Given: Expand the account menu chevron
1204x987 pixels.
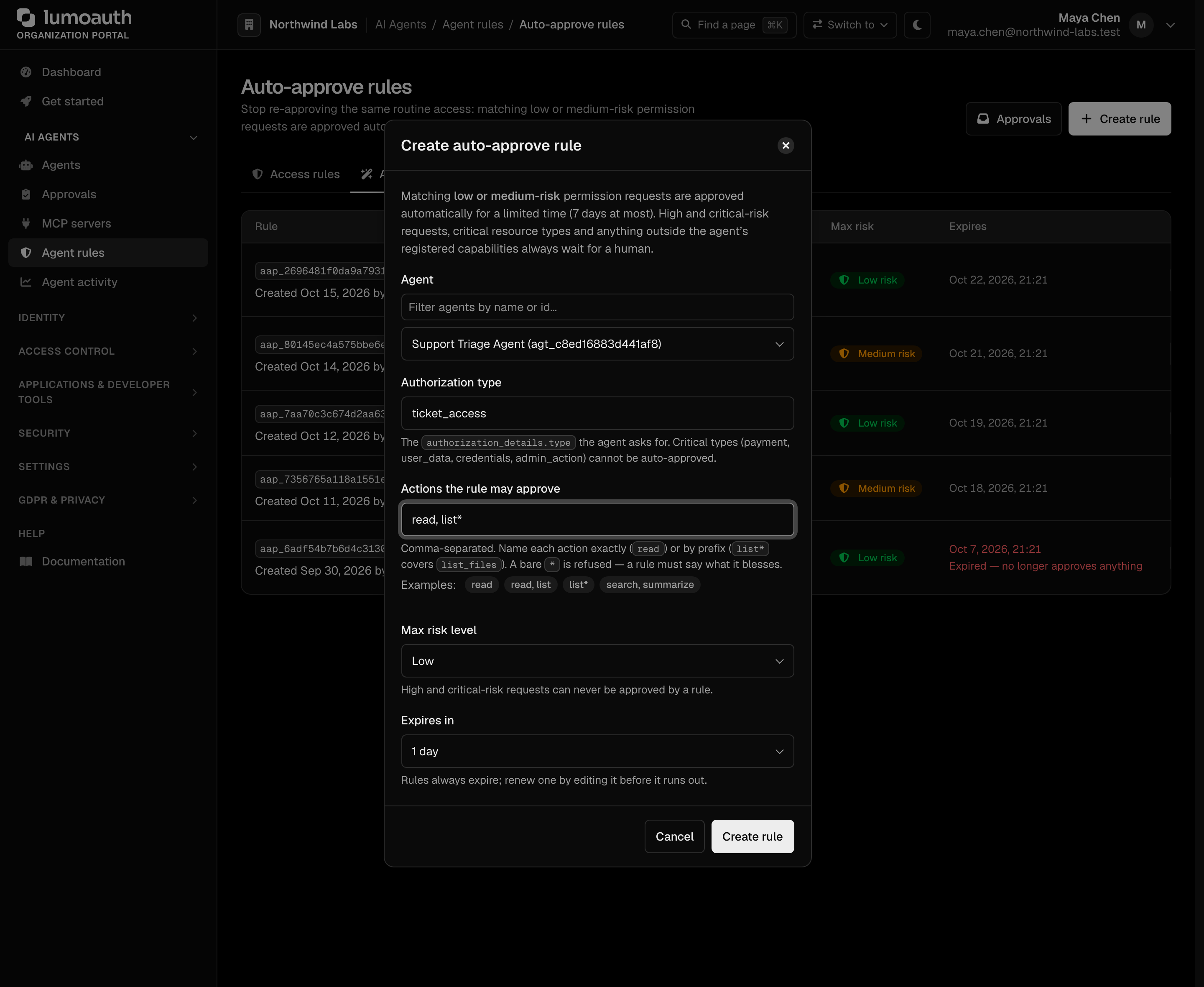Looking at the screenshot, I should [x=1171, y=24].
